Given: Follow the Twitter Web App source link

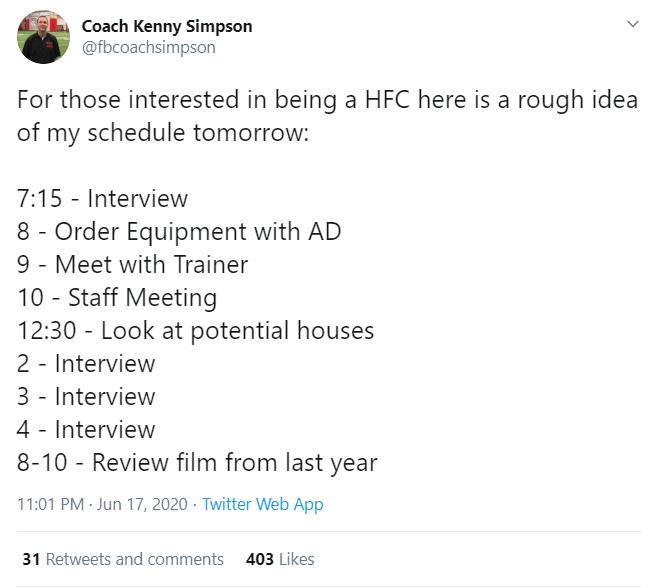Looking at the screenshot, I should coord(263,505).
